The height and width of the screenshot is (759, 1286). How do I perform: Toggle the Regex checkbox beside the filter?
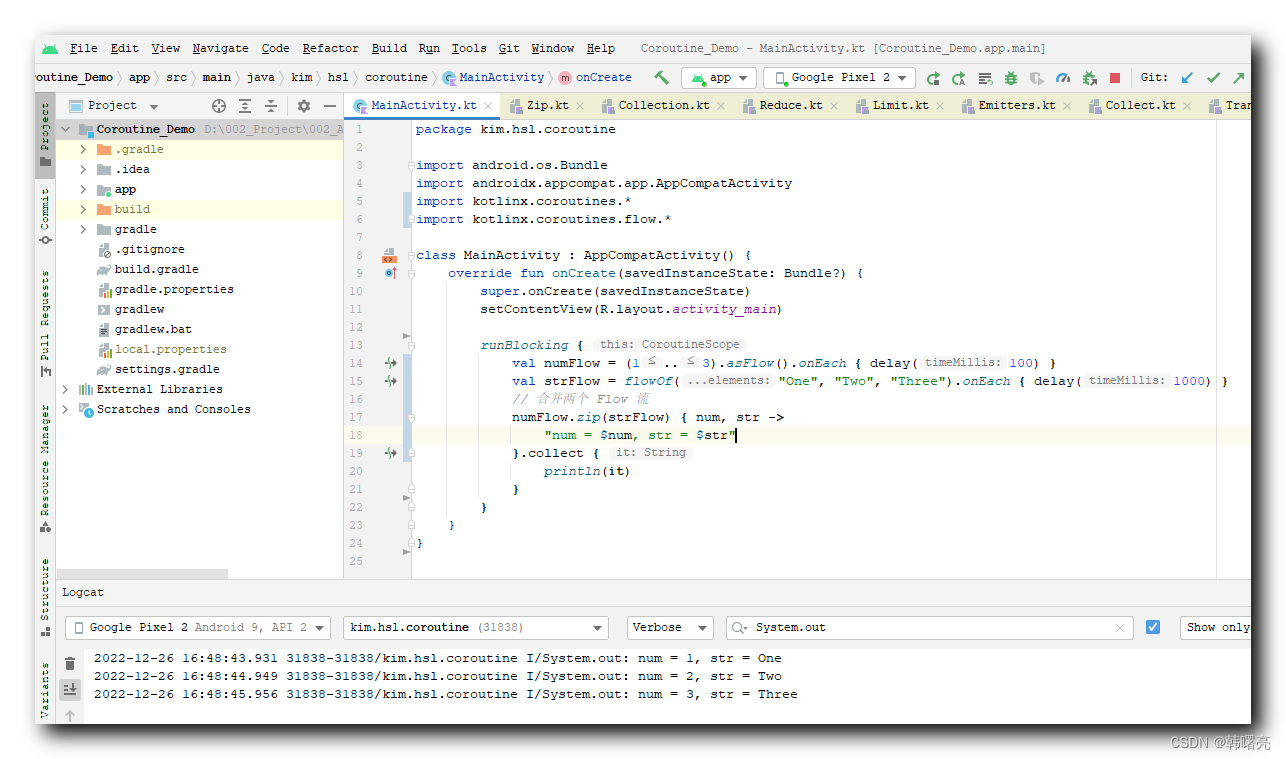pyautogui.click(x=1153, y=627)
